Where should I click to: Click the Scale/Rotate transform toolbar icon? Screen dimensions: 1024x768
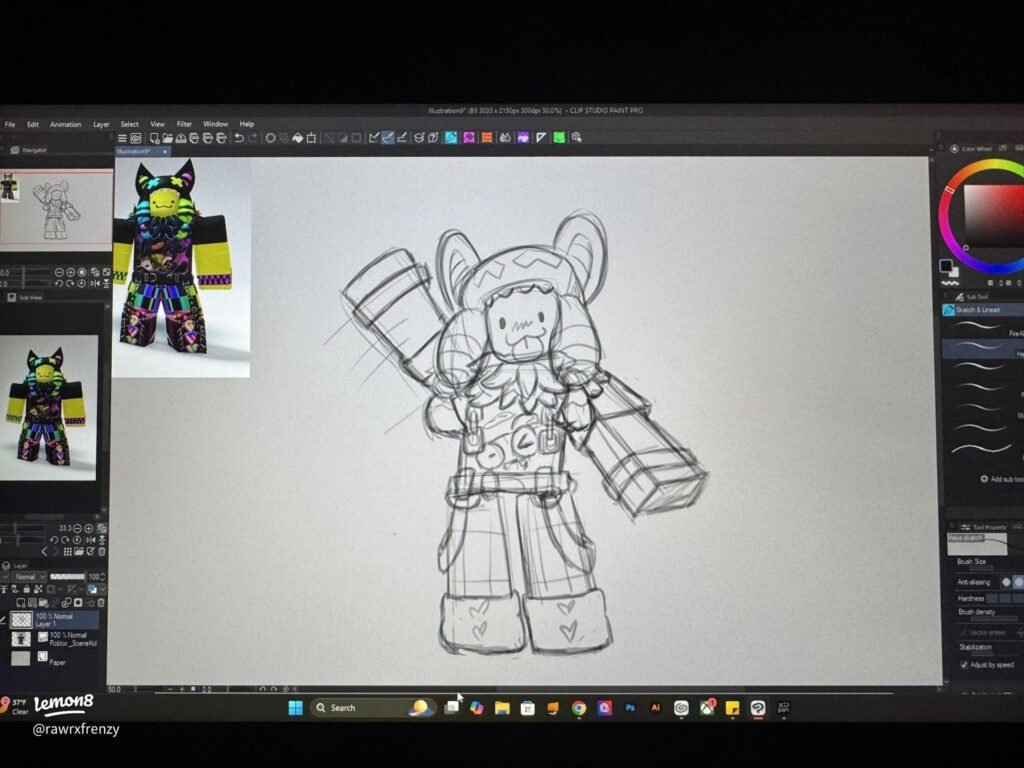[311, 138]
